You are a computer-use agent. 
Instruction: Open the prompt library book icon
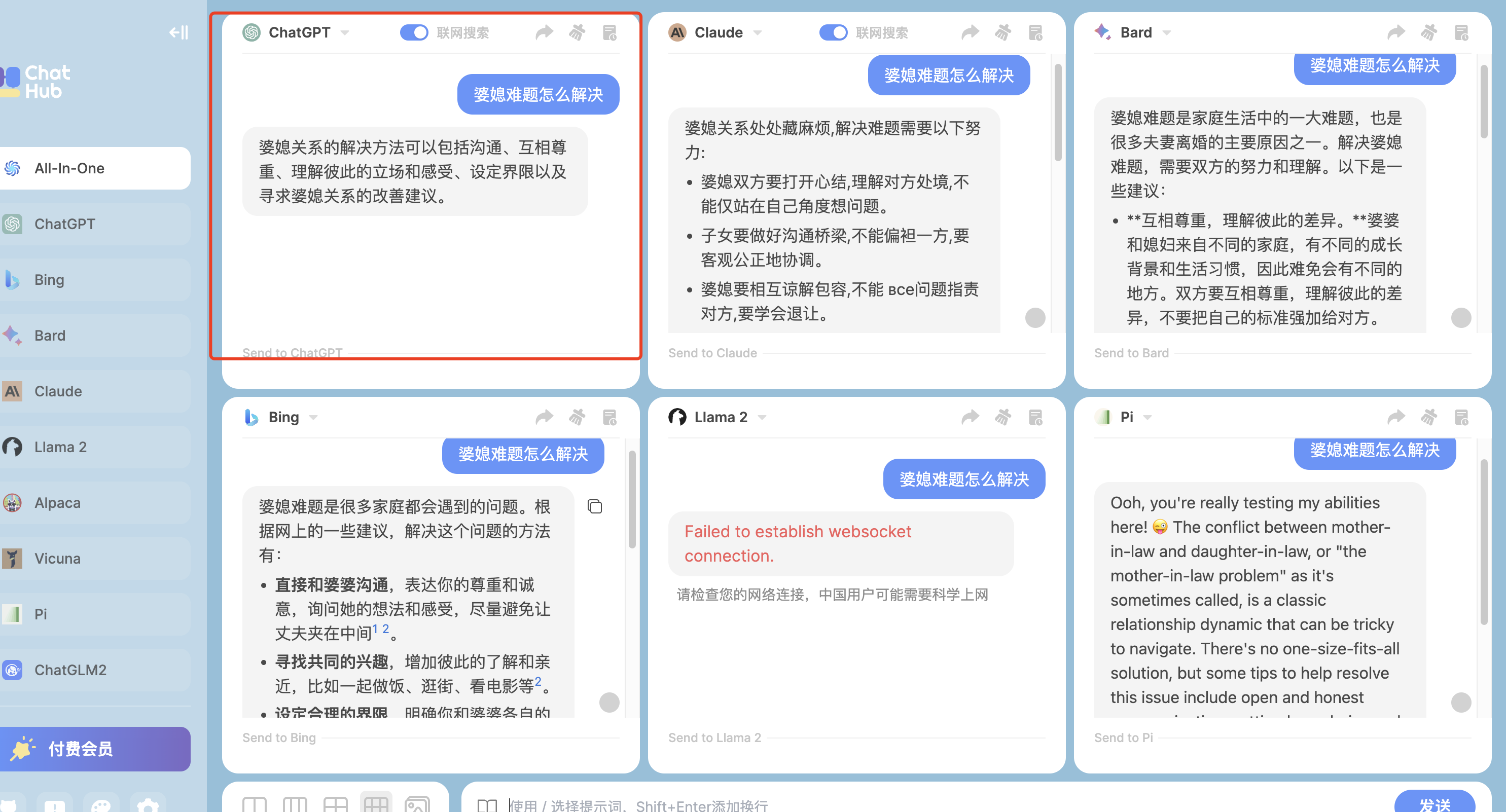pos(487,805)
